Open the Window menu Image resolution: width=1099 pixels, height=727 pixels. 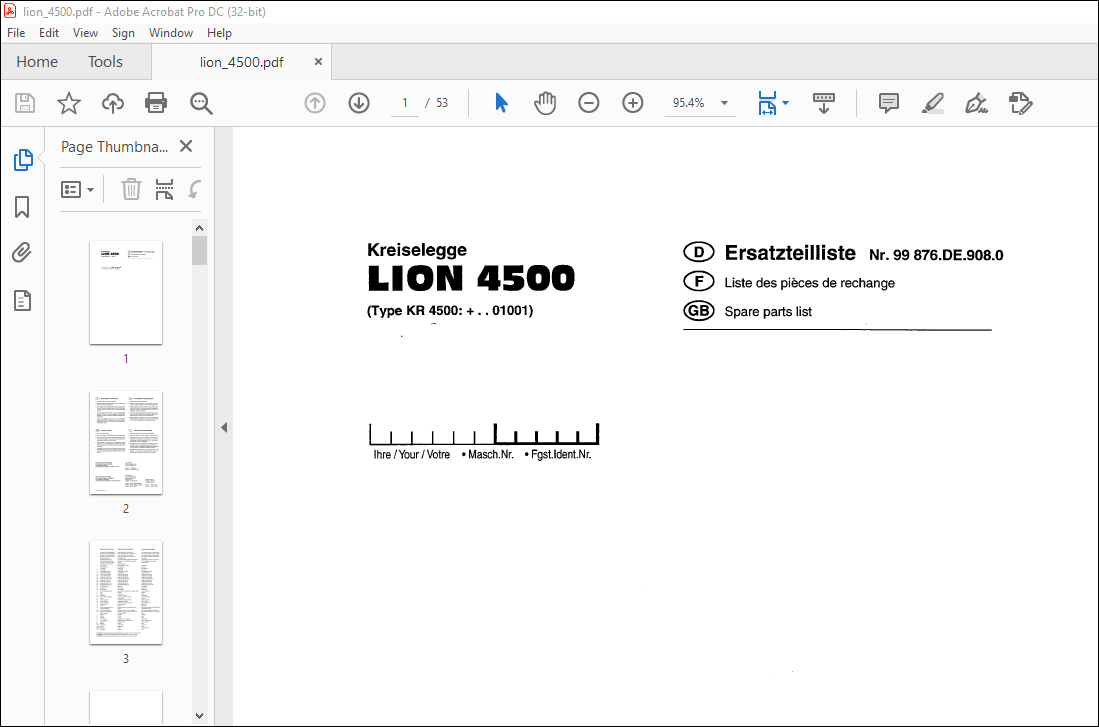(x=170, y=33)
